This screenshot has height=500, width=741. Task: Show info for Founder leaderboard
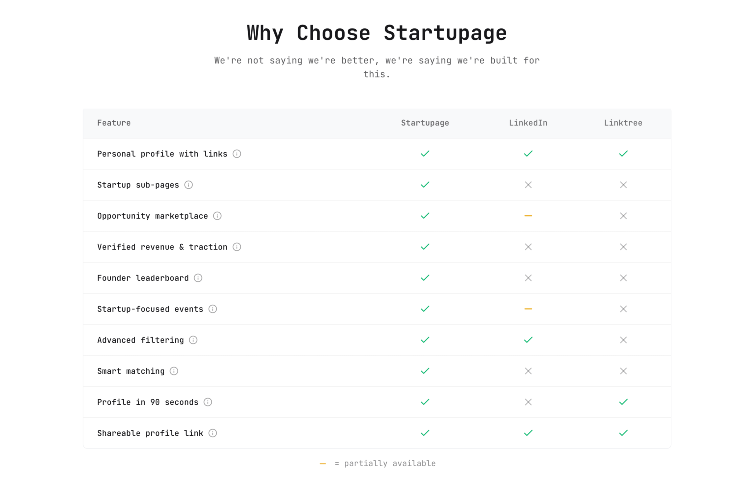[198, 278]
